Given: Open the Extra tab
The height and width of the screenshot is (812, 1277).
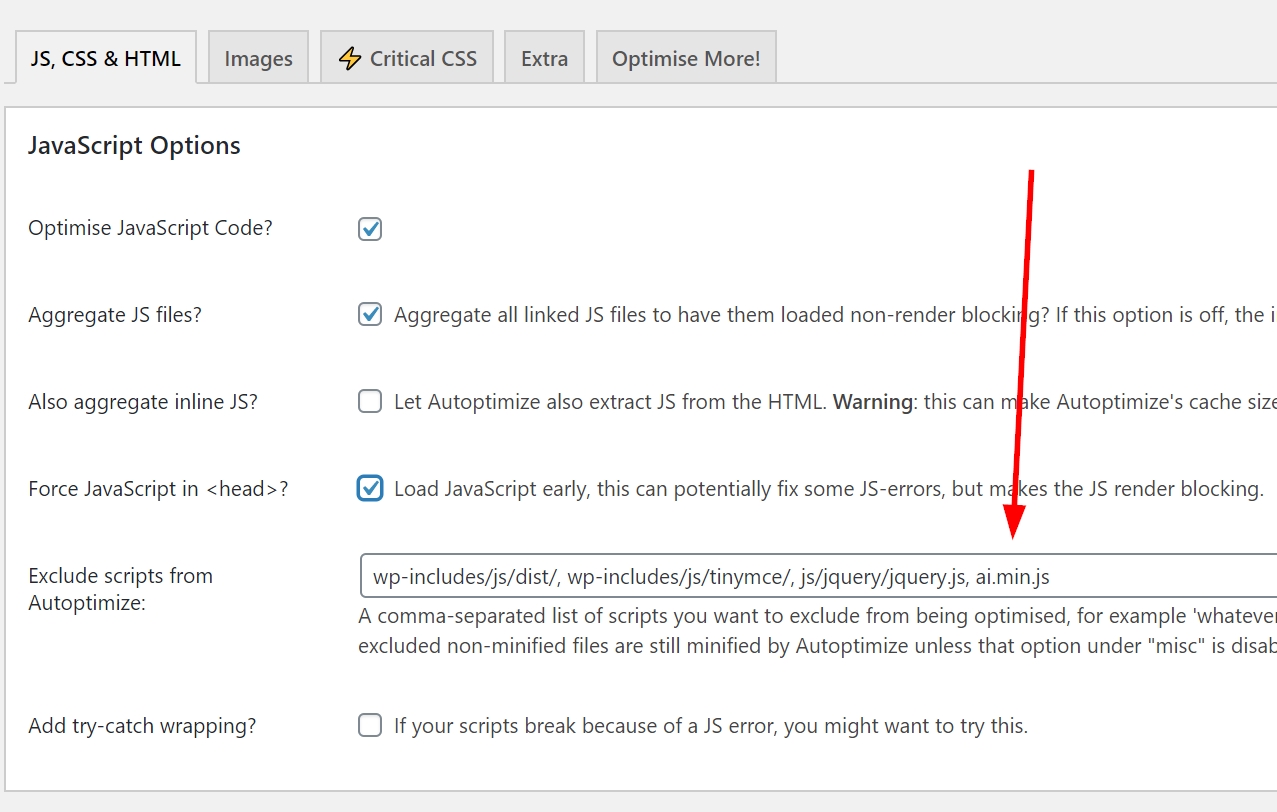Looking at the screenshot, I should point(544,59).
